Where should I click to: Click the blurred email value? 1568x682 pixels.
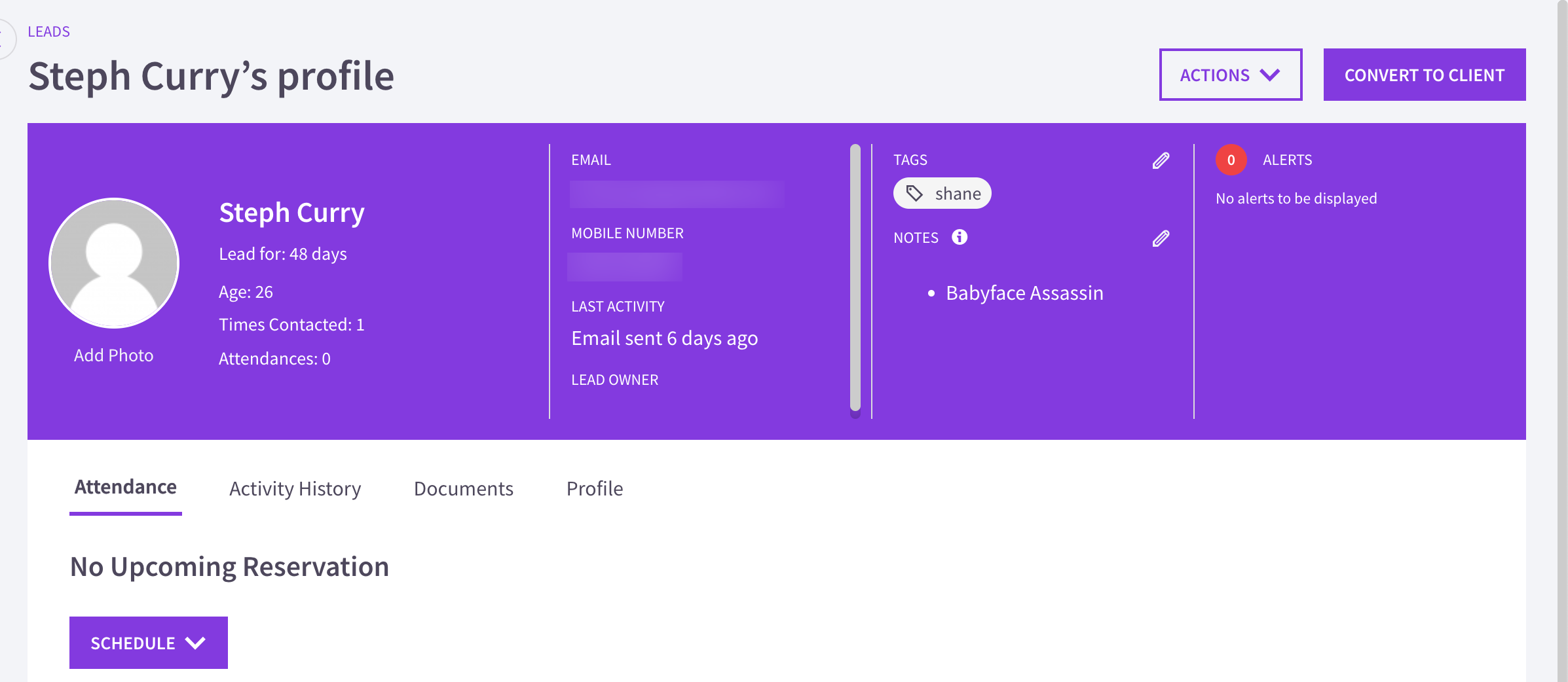pos(677,194)
